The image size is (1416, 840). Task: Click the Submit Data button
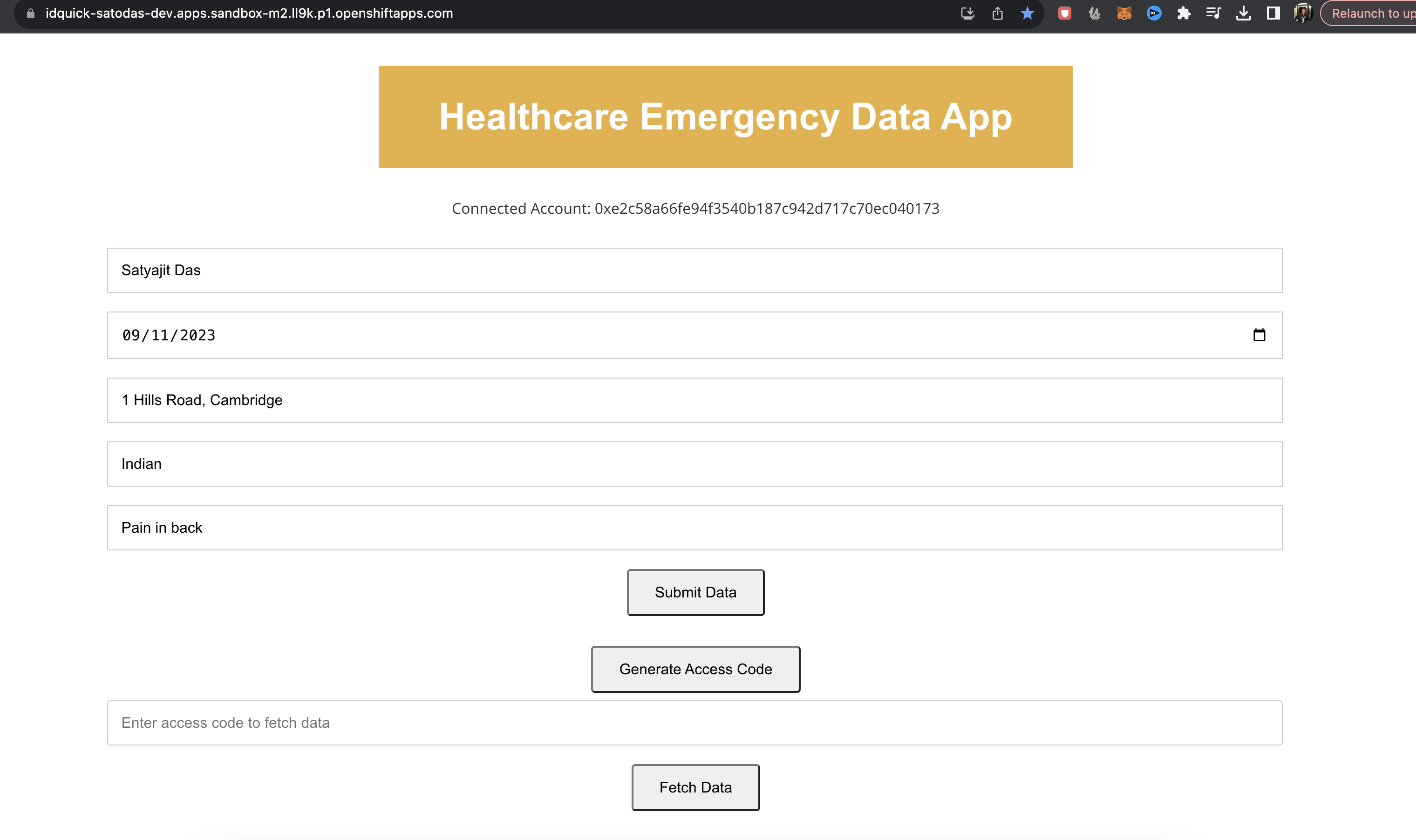coord(695,592)
